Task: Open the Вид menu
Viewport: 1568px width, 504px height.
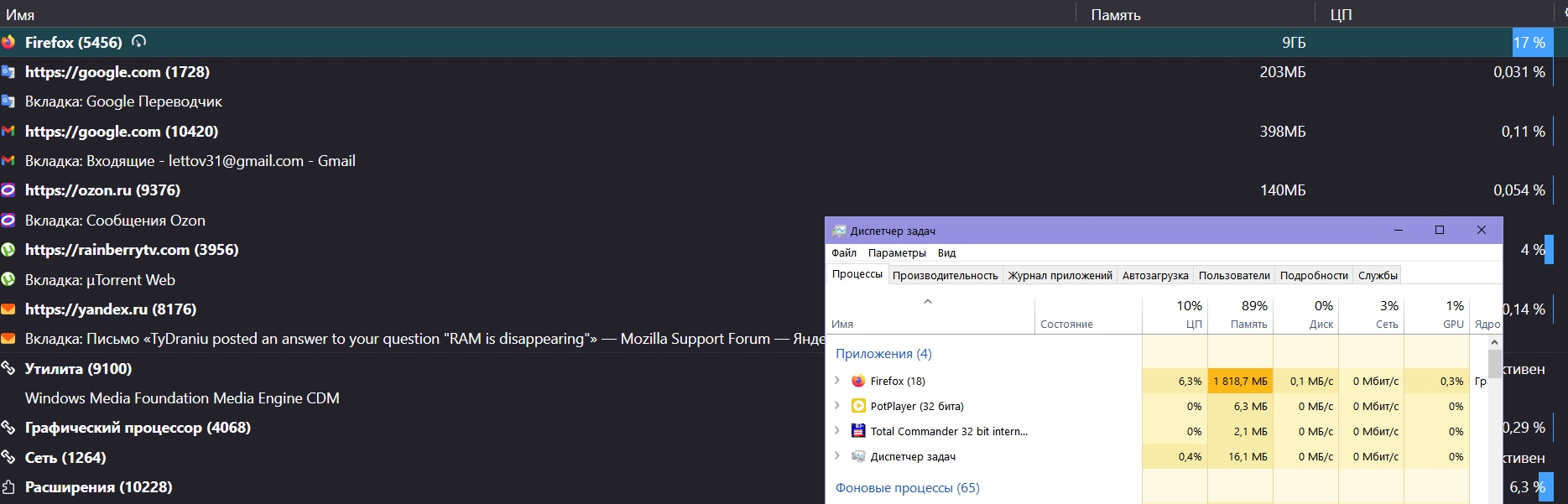Action: 947,252
